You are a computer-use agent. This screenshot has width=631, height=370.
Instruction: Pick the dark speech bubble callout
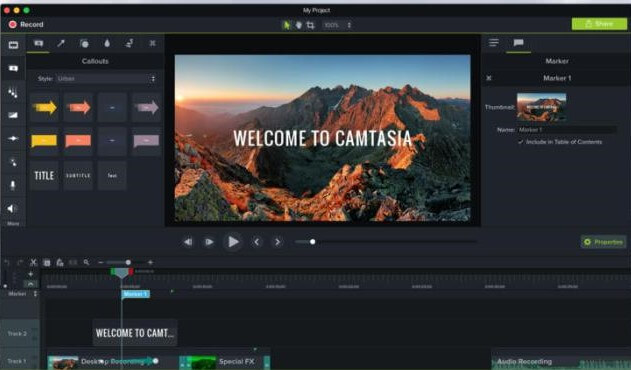112,141
